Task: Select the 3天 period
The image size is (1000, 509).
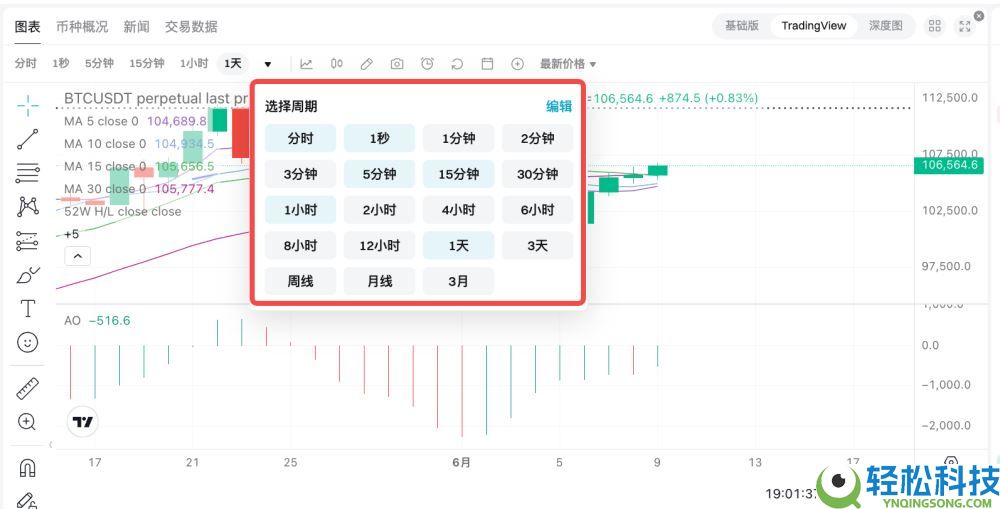Action: [x=538, y=246]
